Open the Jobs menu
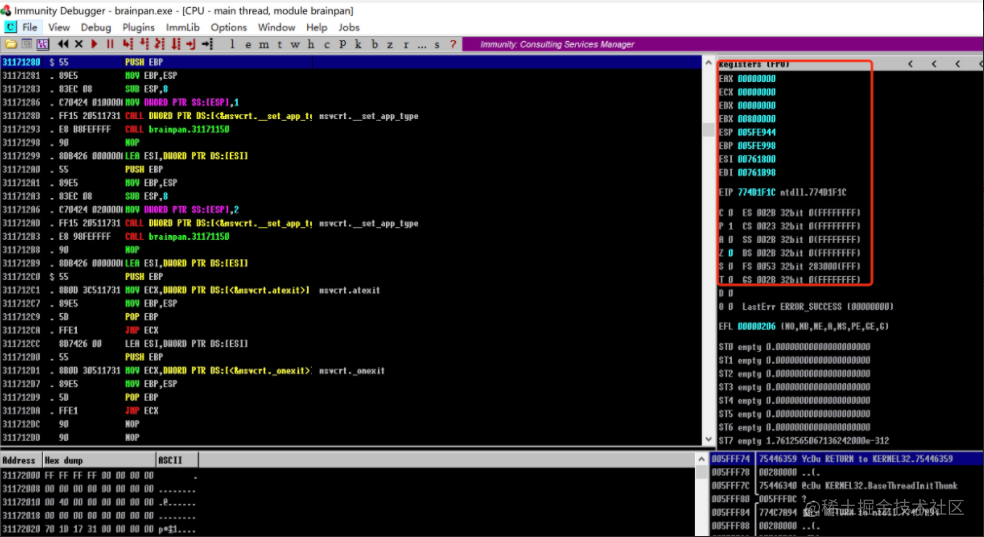This screenshot has width=984, height=537. click(348, 27)
